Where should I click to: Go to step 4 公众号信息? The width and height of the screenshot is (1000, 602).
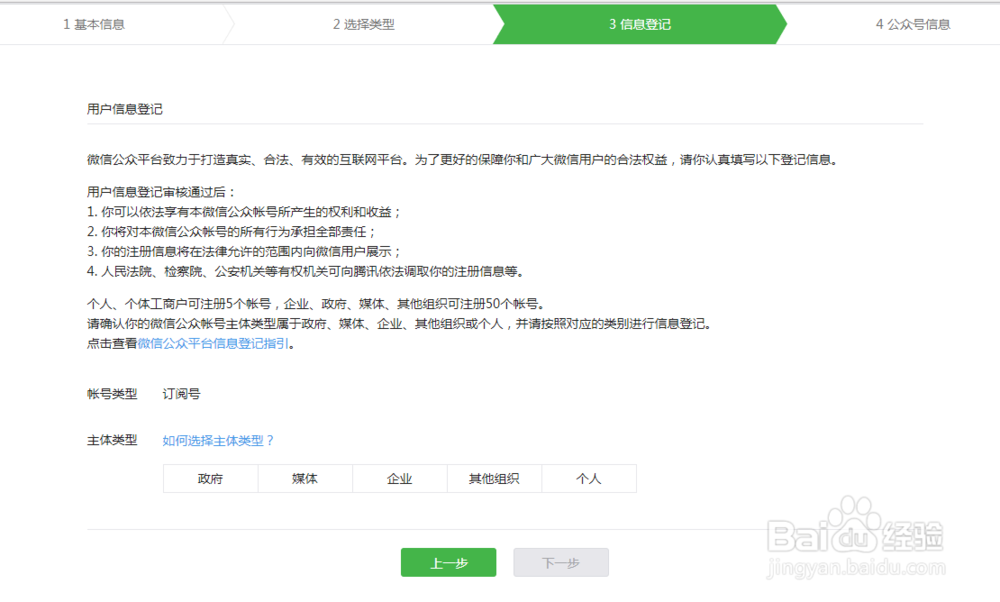click(913, 24)
